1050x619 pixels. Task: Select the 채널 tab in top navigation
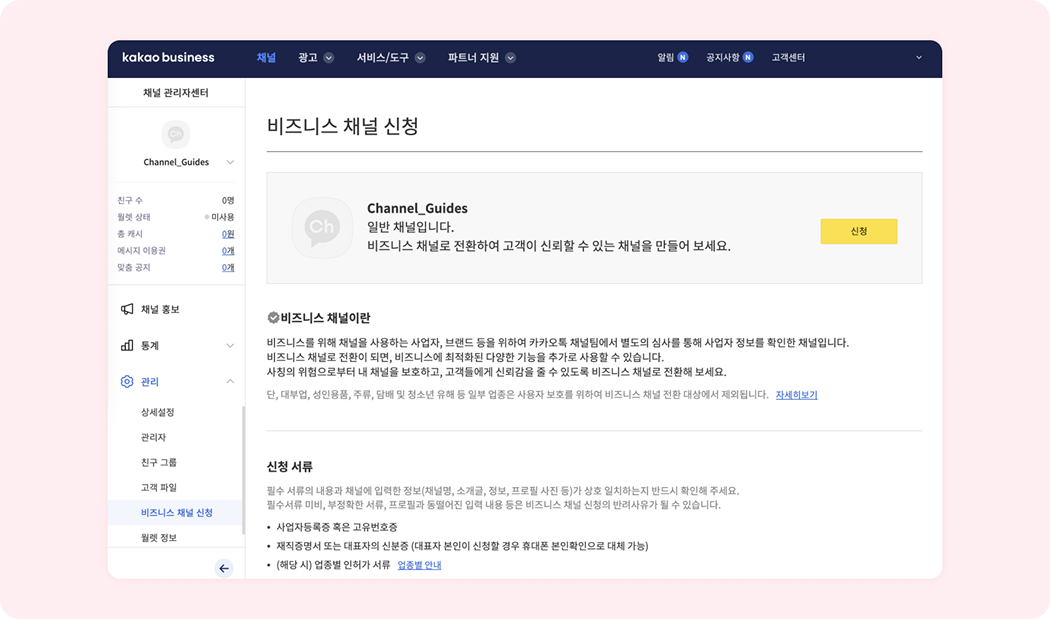click(x=266, y=58)
